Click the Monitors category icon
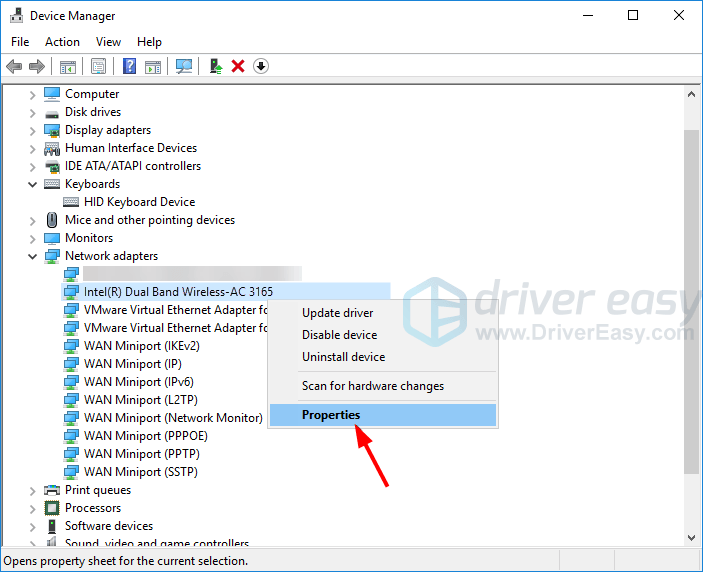 tap(52, 238)
